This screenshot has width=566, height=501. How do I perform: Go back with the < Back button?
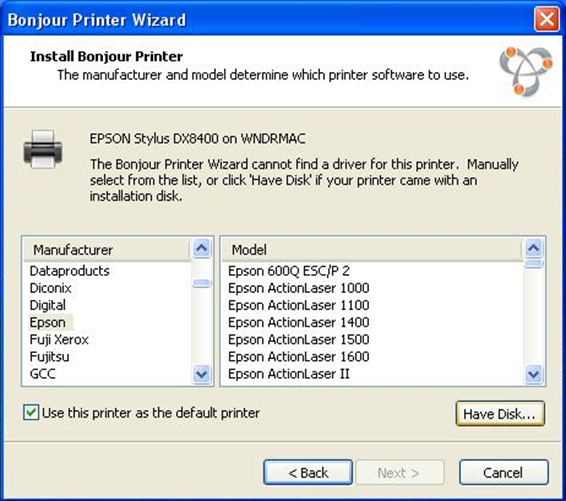coord(308,472)
